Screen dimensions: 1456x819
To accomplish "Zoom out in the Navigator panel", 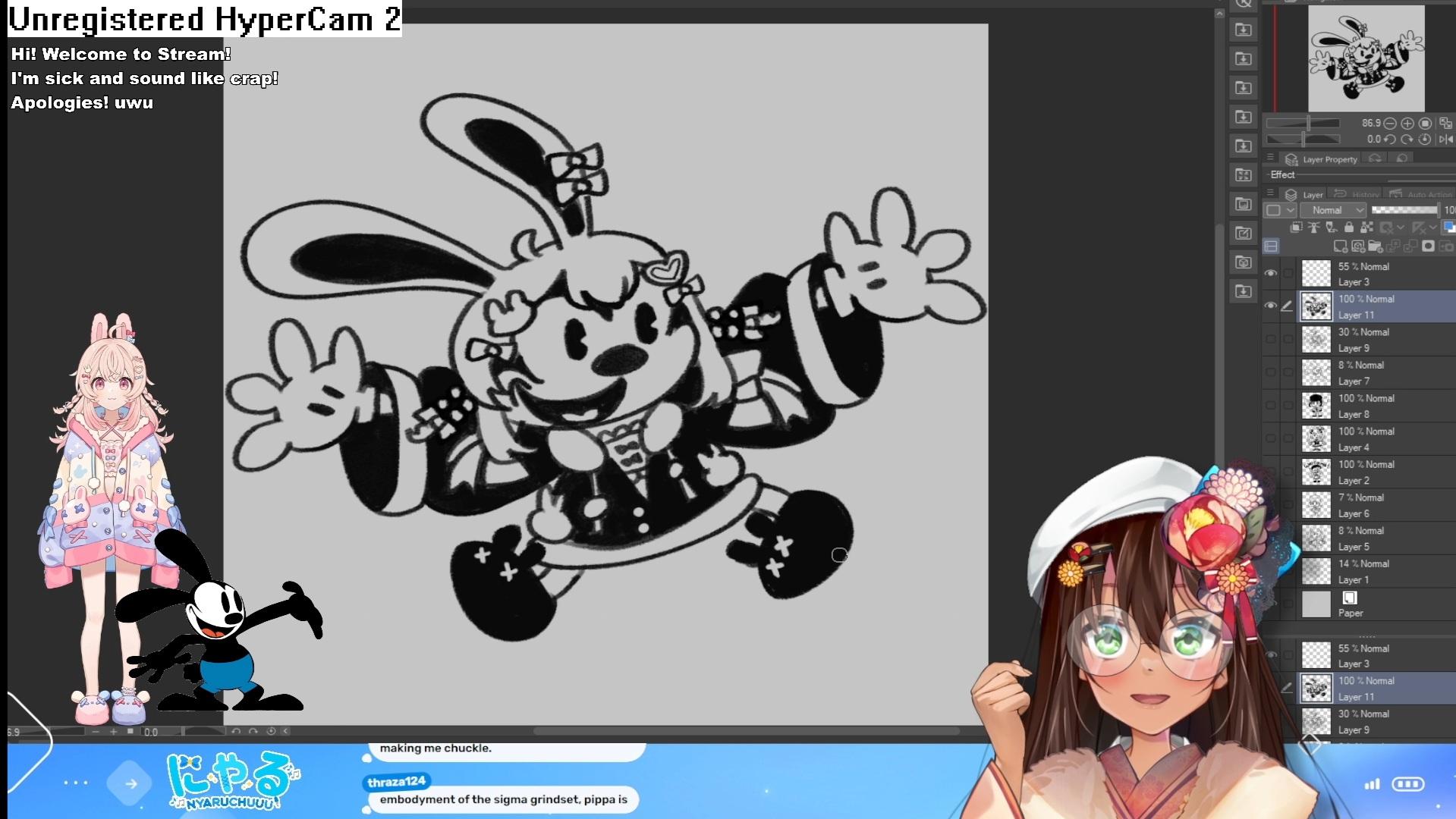I will (x=1390, y=124).
